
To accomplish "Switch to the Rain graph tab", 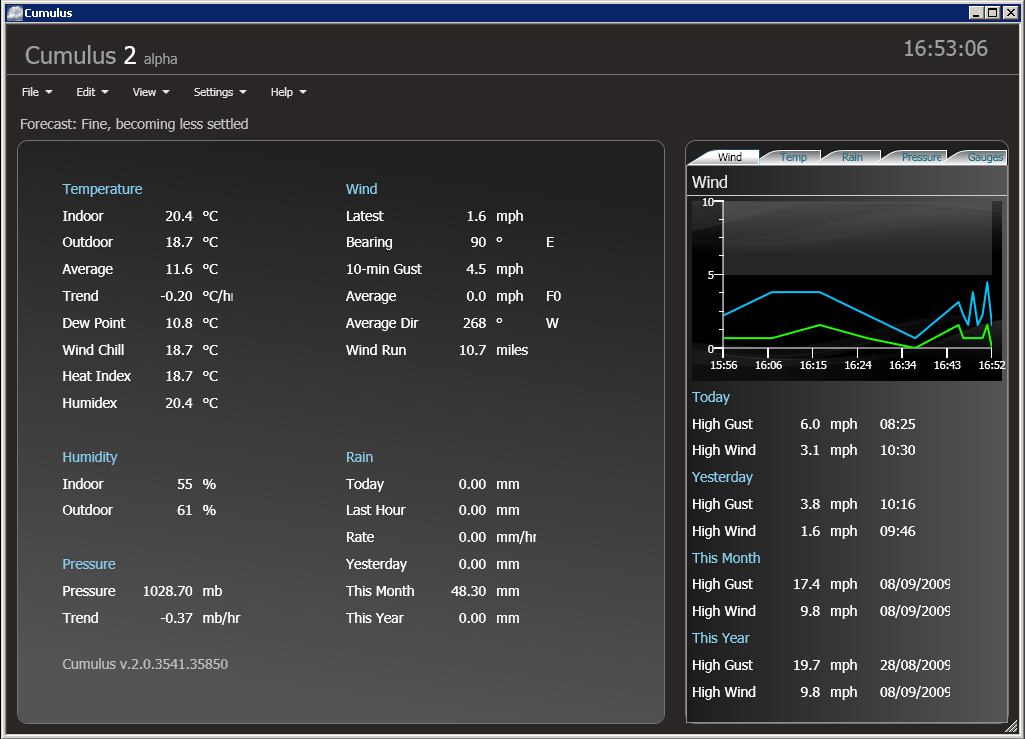I will coord(852,157).
